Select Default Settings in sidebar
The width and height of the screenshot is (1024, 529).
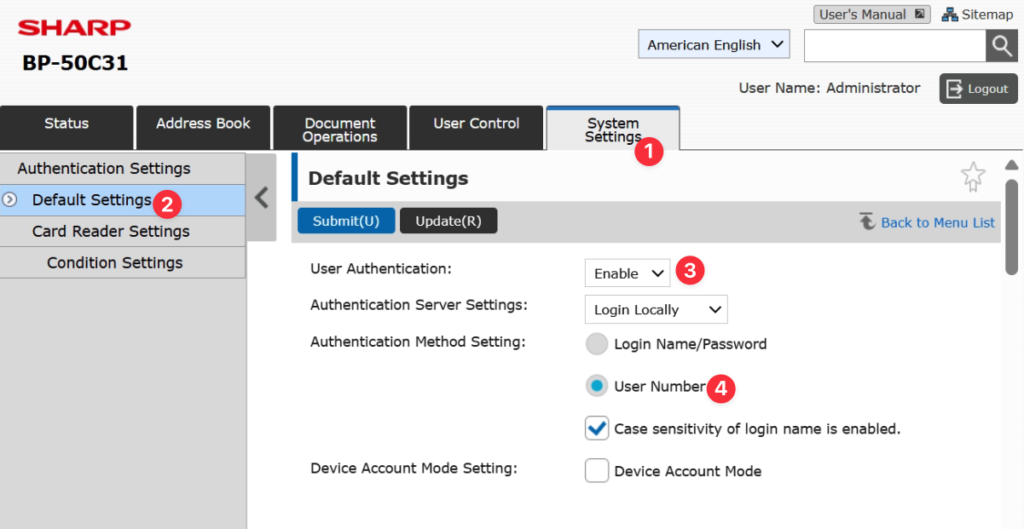point(123,200)
